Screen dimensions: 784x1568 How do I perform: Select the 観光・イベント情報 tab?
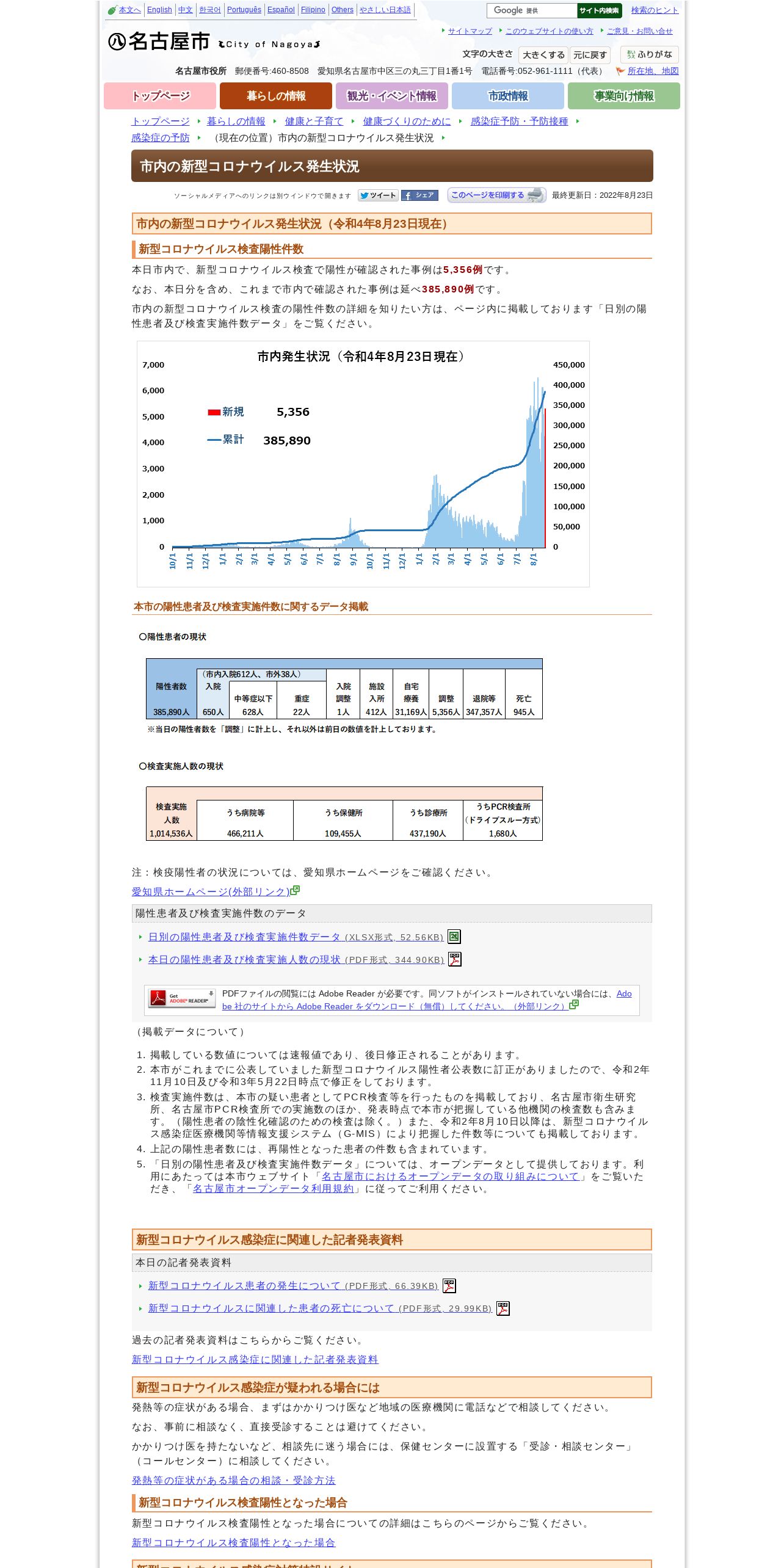[392, 96]
